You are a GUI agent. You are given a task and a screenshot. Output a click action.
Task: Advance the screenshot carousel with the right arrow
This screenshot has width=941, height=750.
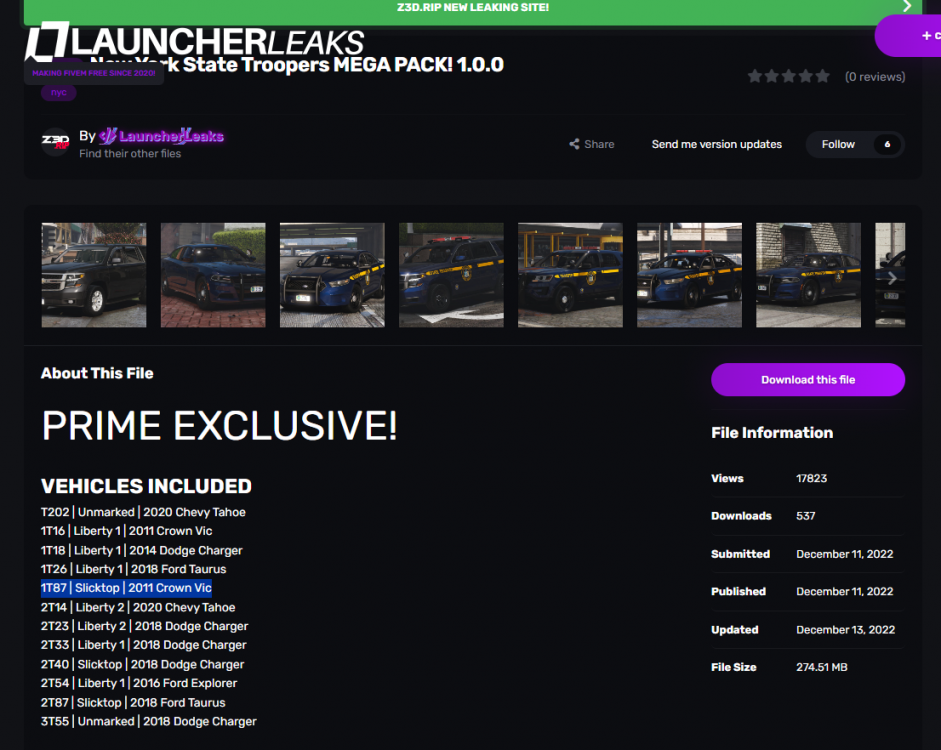pyautogui.click(x=892, y=278)
